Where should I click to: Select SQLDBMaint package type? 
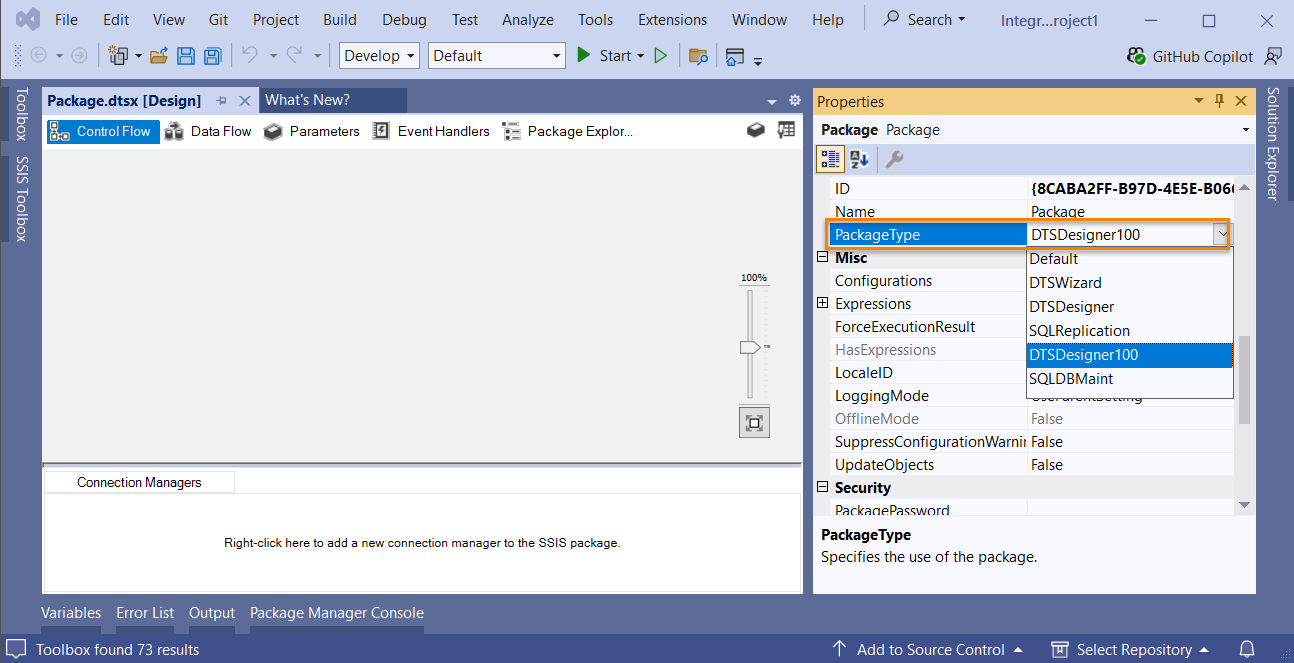coord(1130,379)
